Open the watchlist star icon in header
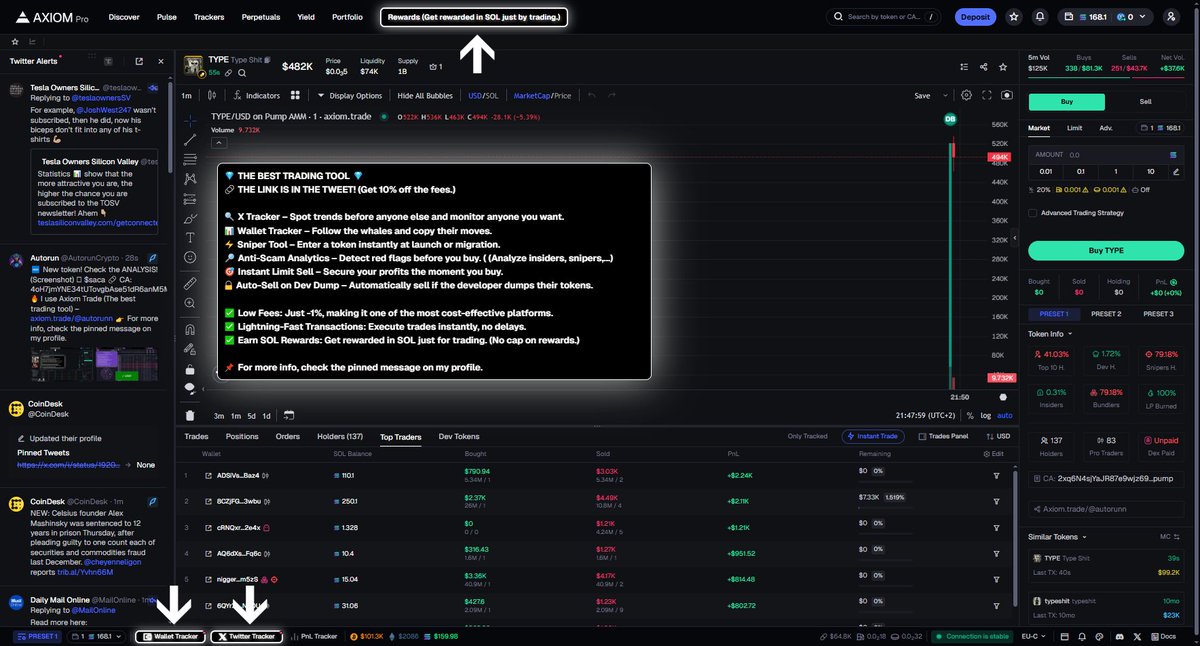Screen dimensions: 1200x646 (1014, 17)
